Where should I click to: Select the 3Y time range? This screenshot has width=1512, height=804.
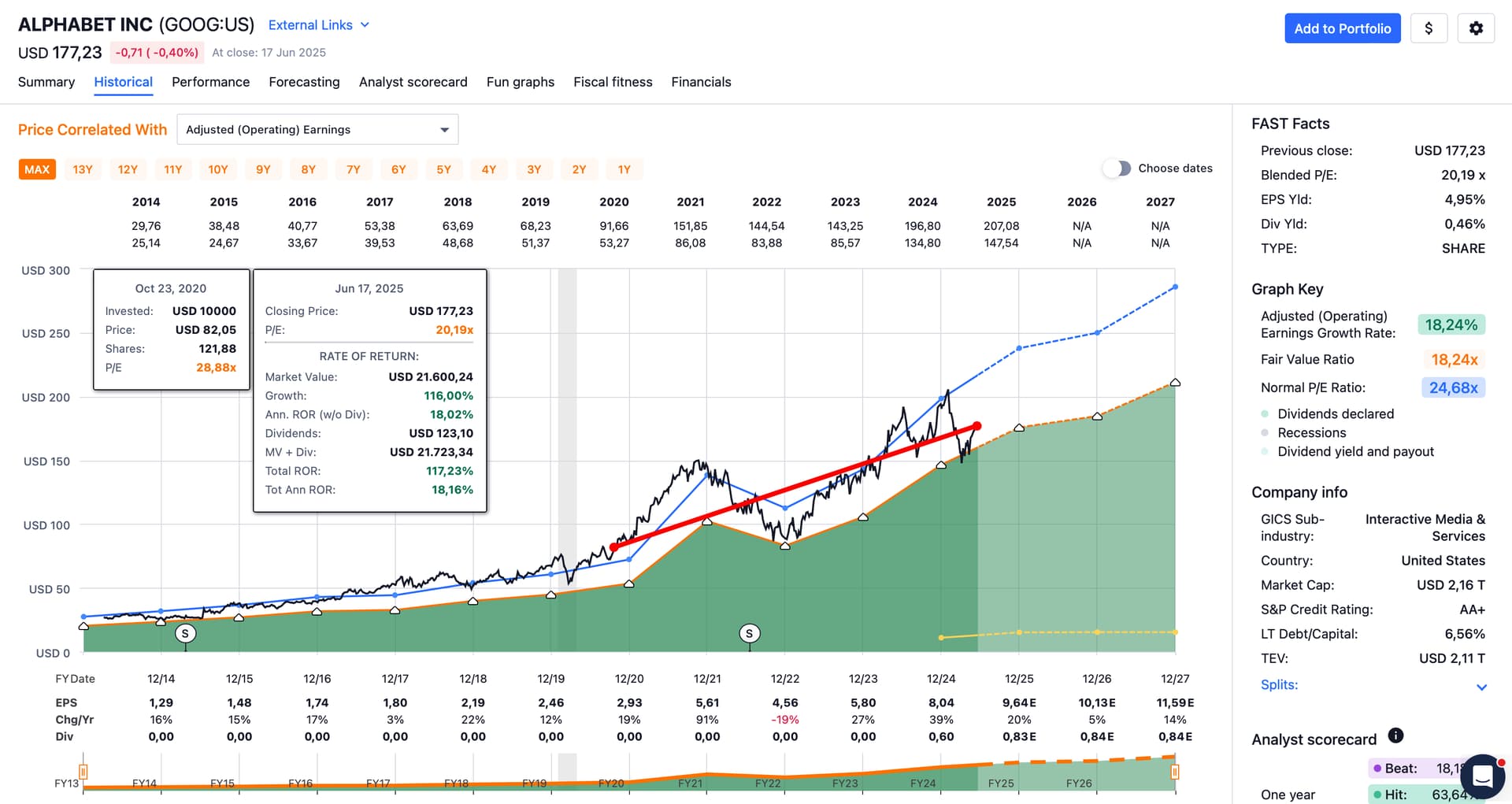[534, 169]
